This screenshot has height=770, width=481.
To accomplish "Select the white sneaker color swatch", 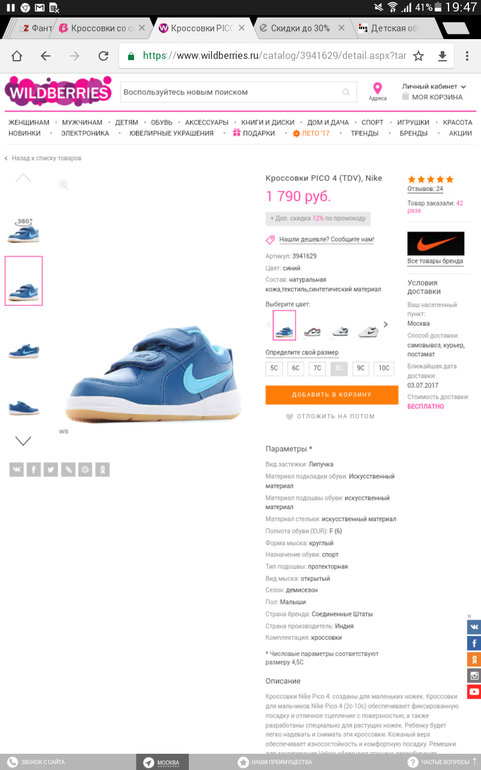I will pos(368,331).
